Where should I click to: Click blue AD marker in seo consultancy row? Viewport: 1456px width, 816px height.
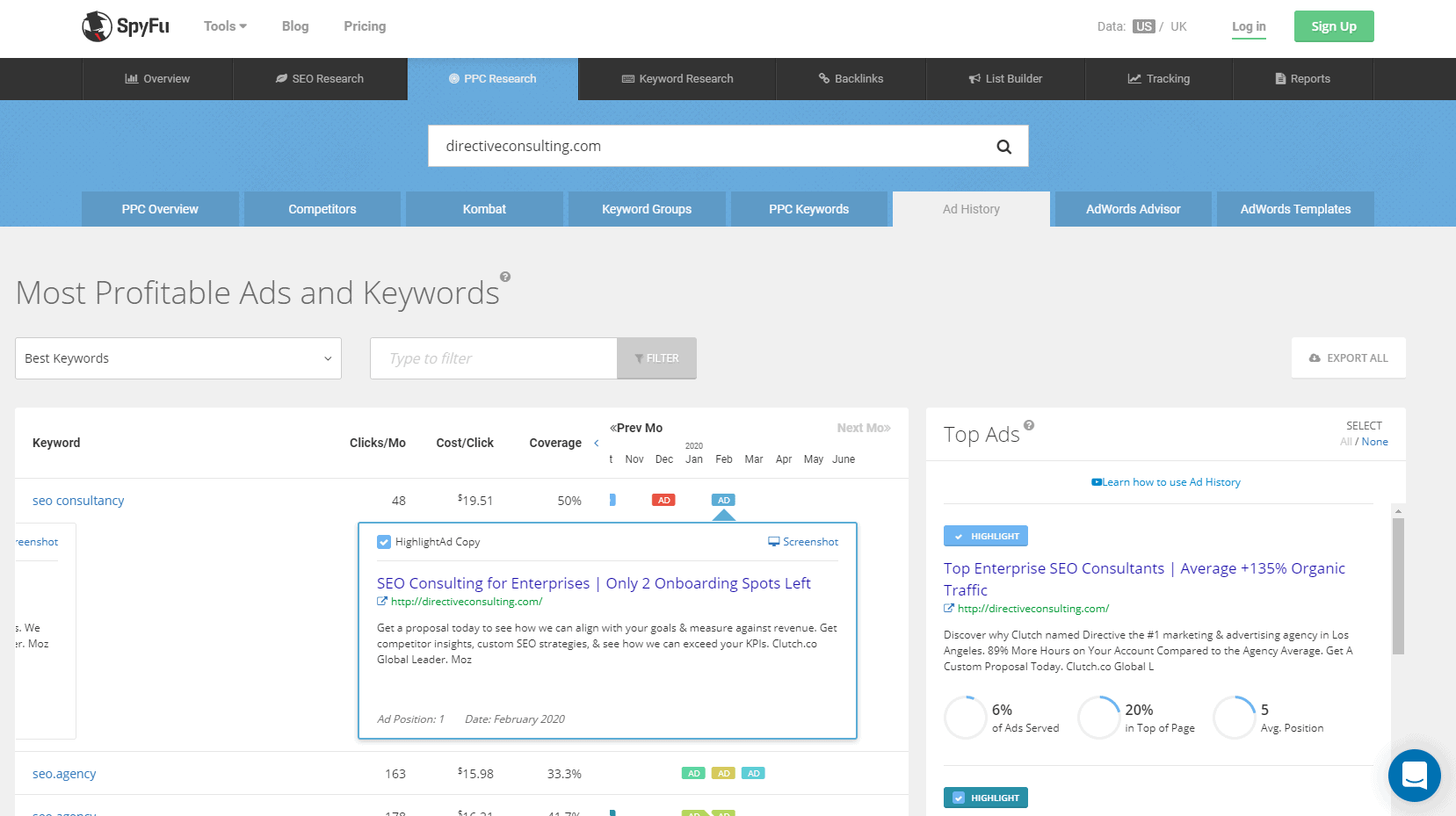click(x=723, y=500)
